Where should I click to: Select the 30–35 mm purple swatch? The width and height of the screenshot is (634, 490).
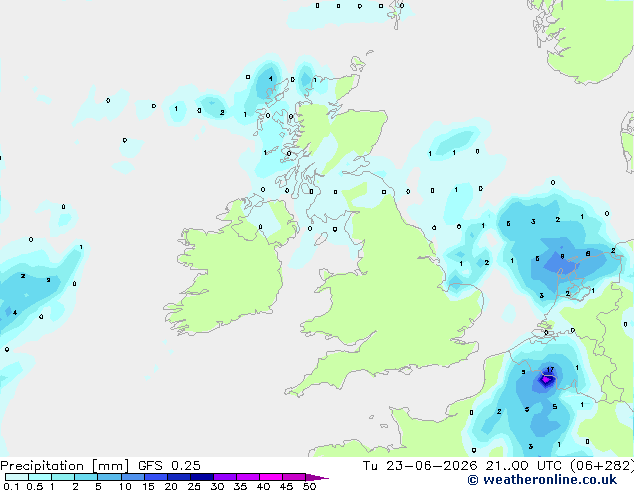pyautogui.click(x=225, y=477)
